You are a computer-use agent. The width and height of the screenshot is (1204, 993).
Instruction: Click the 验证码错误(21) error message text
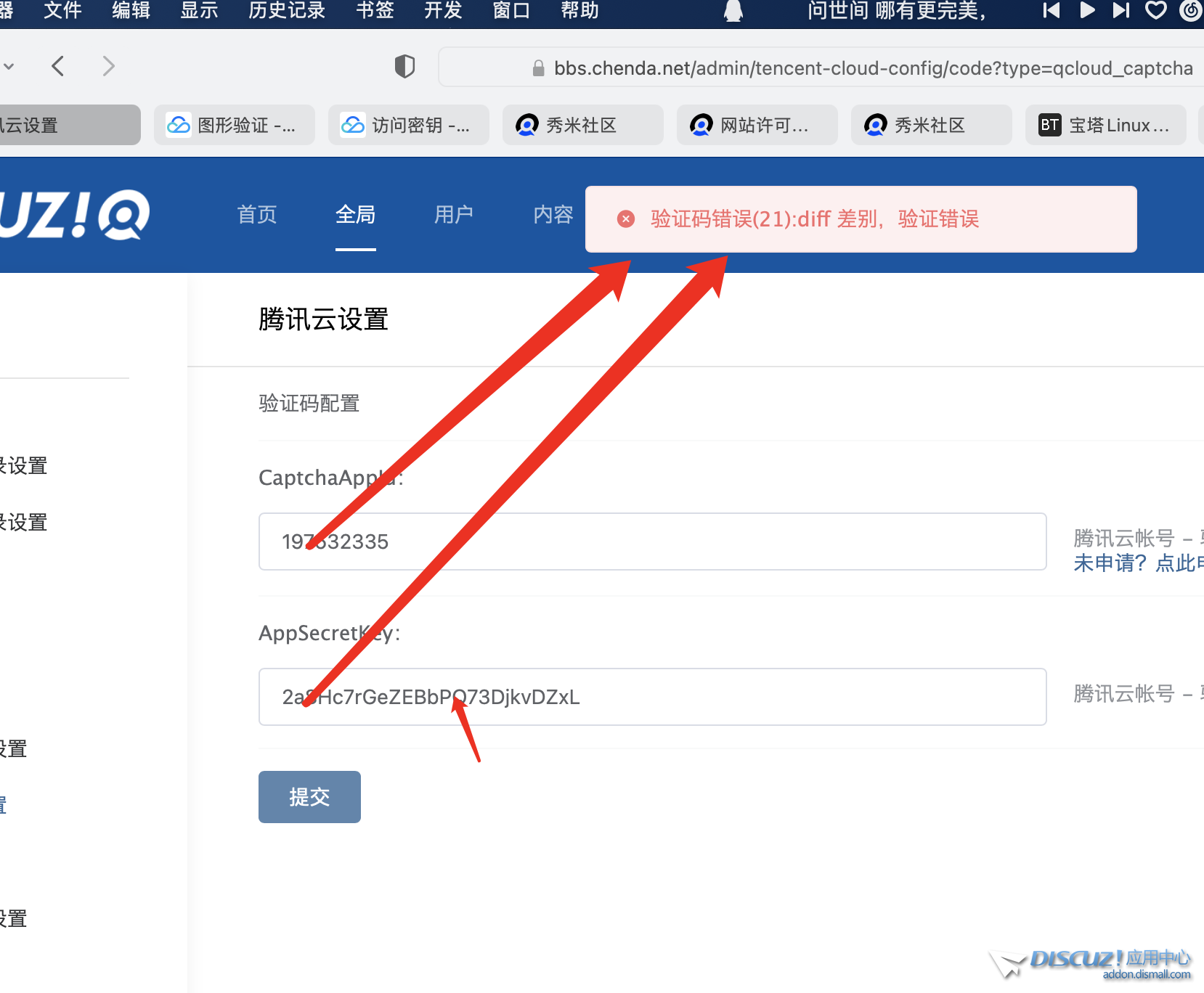815,219
